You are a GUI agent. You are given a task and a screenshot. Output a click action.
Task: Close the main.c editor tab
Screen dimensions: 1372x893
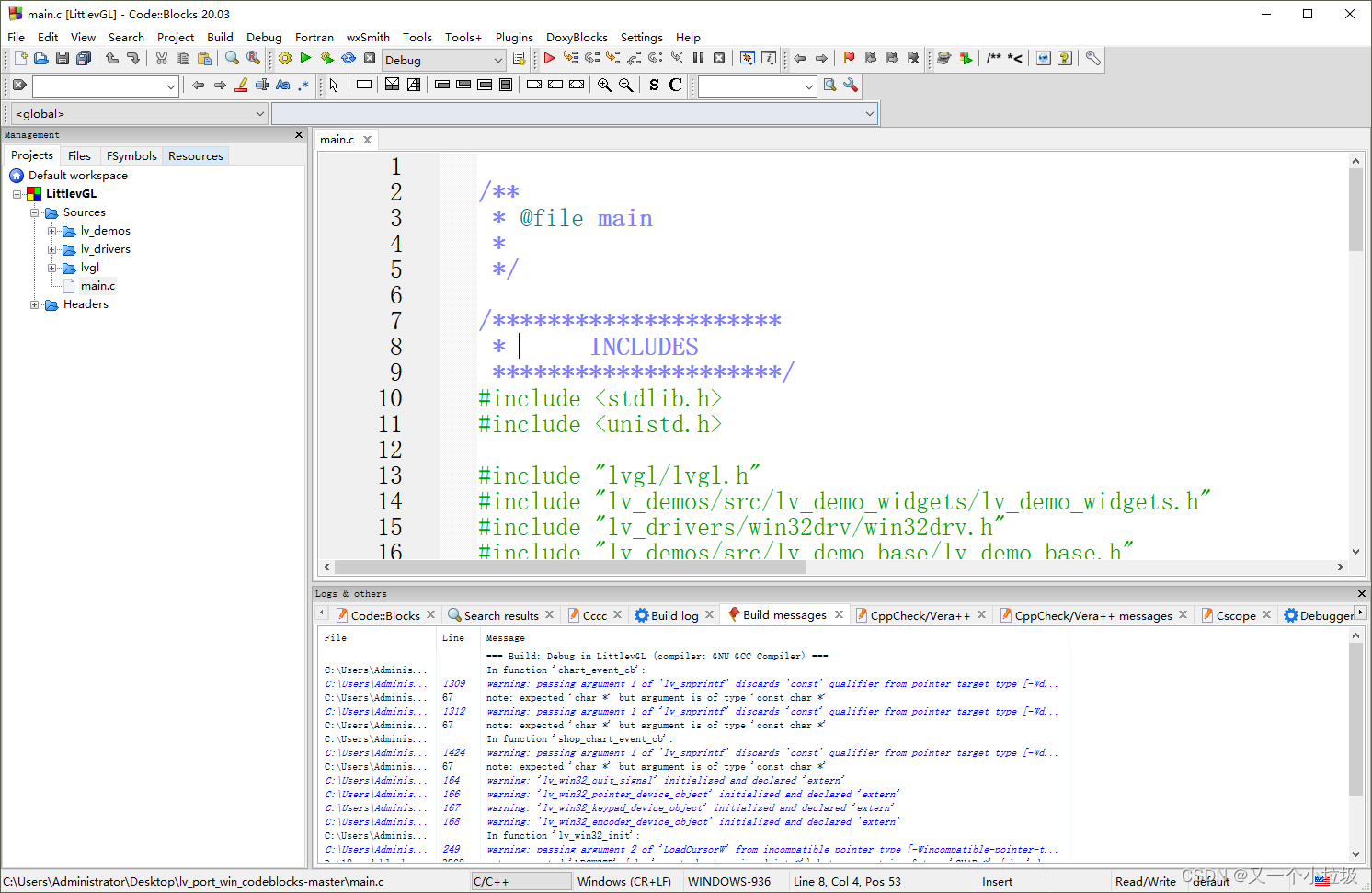[x=367, y=140]
